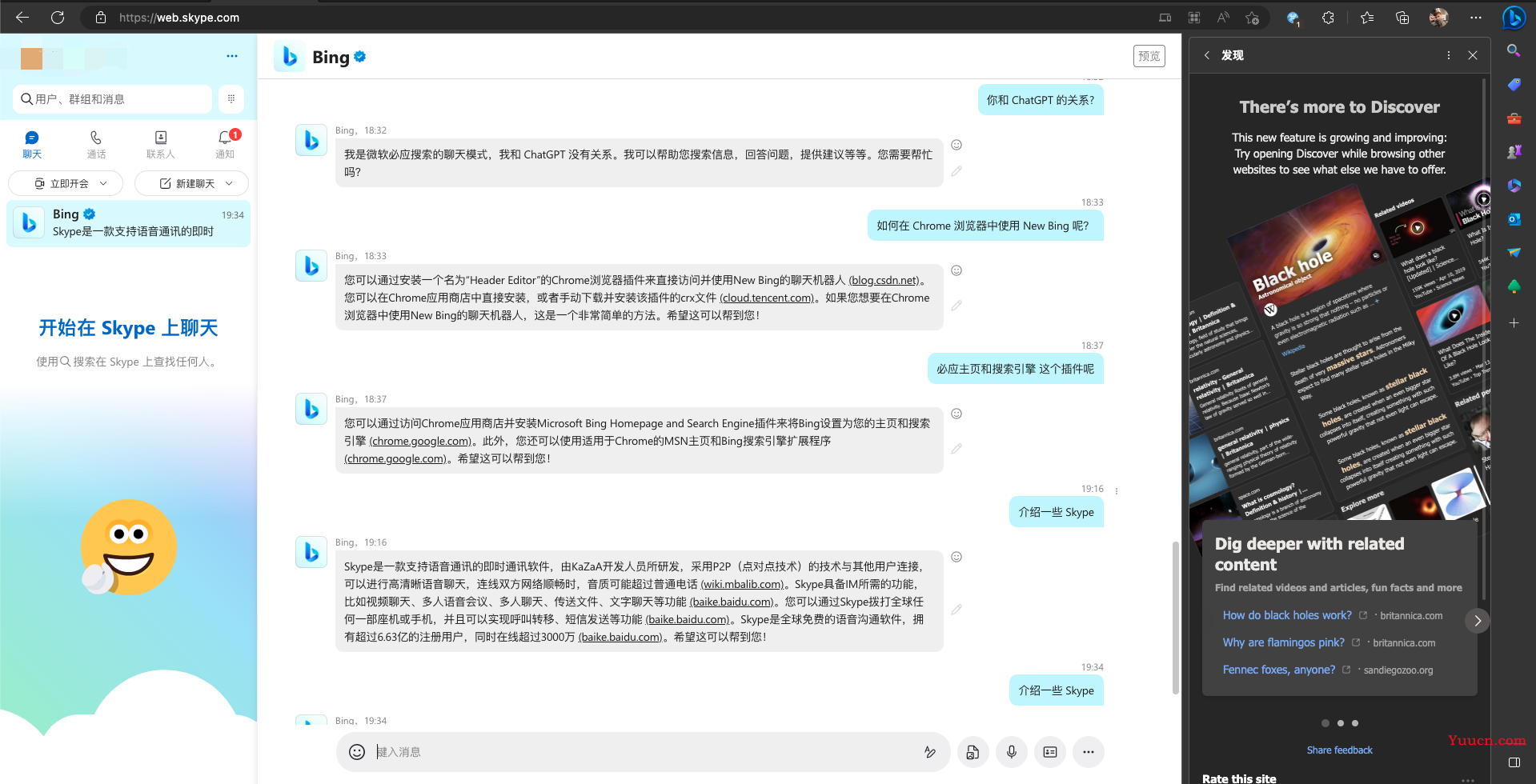Click the Bing verified name in chat header

[x=339, y=57]
